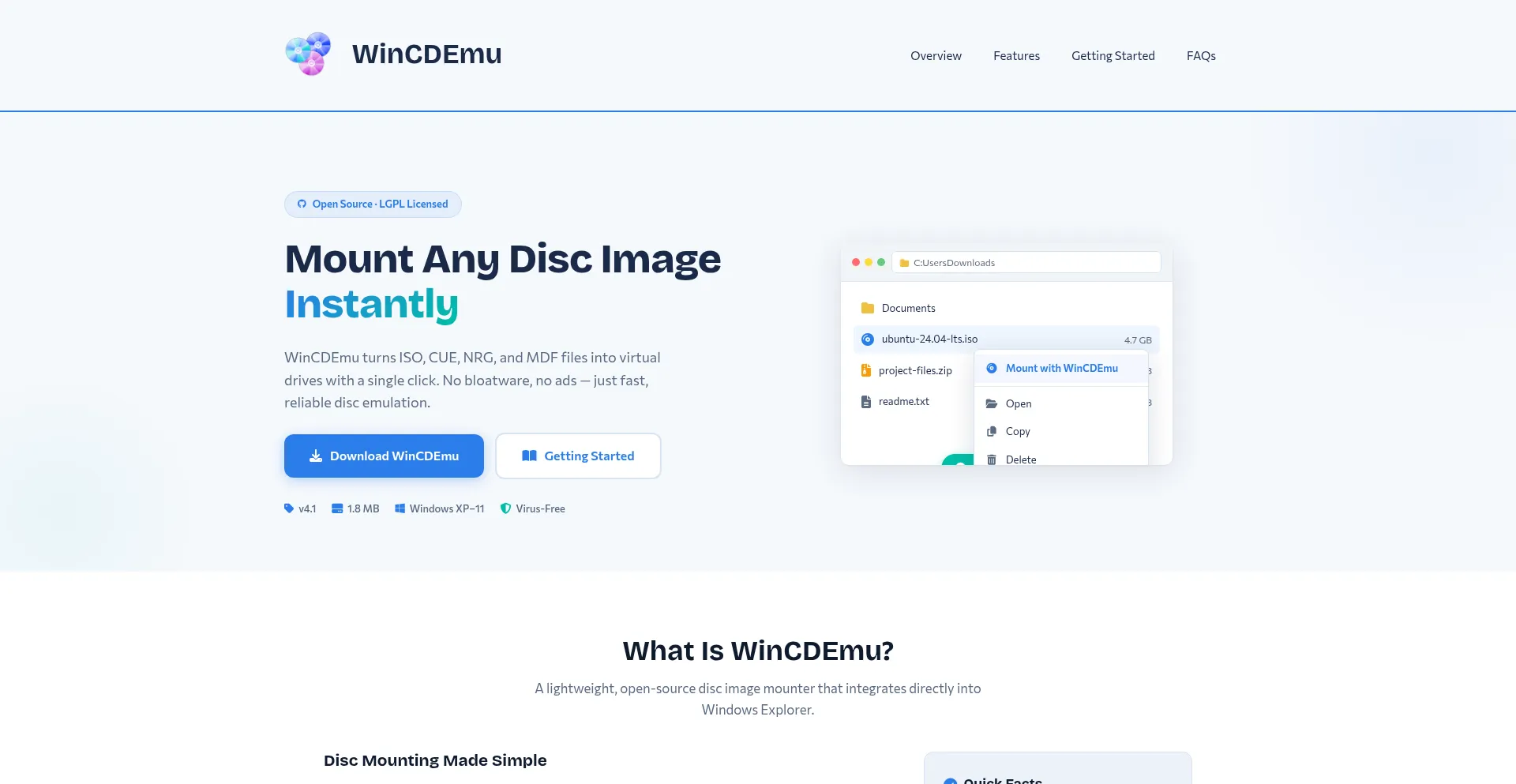Viewport: 1516px width, 784px height.
Task: Open the Features nav link
Action: (x=1016, y=56)
